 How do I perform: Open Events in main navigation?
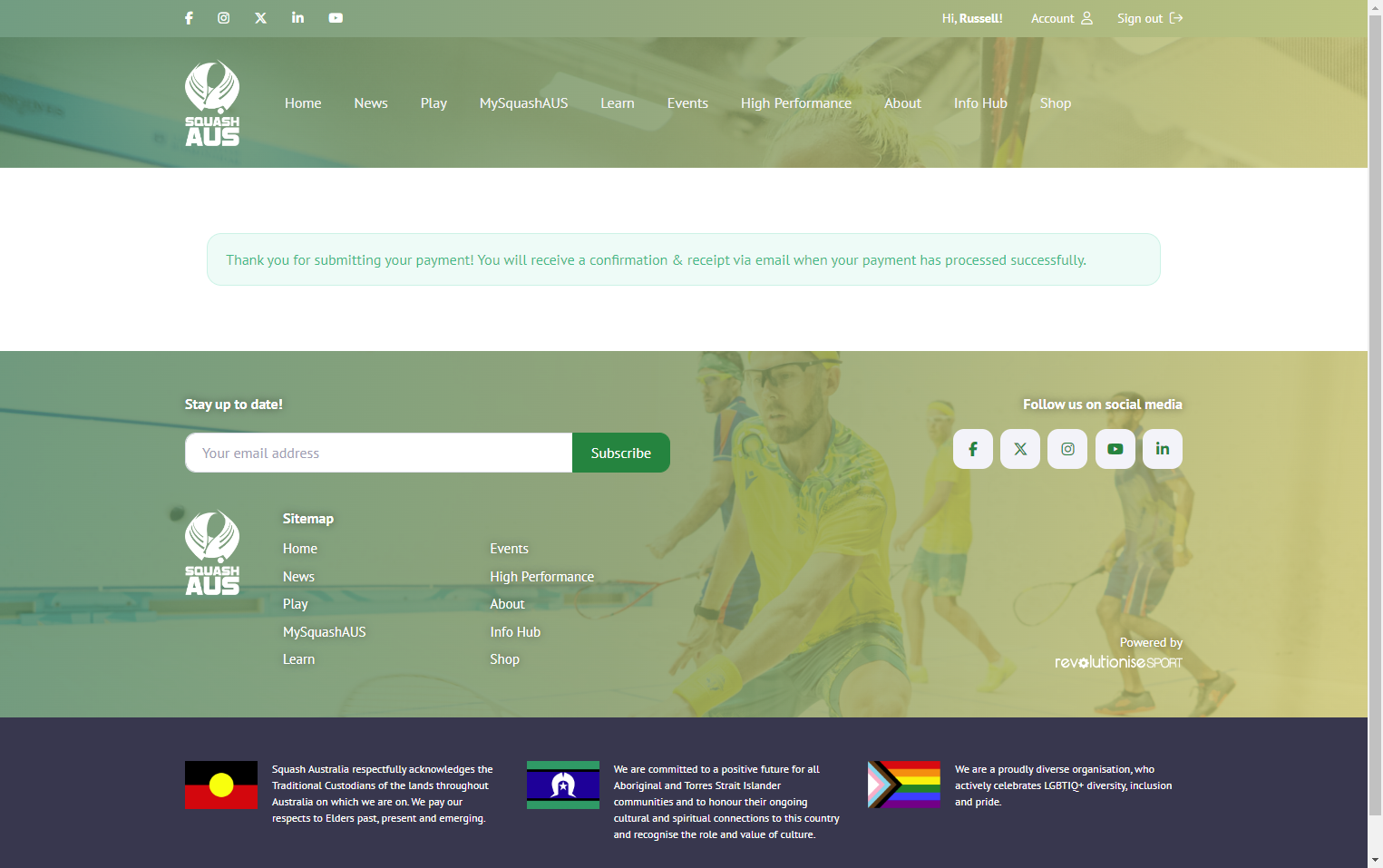tap(687, 103)
